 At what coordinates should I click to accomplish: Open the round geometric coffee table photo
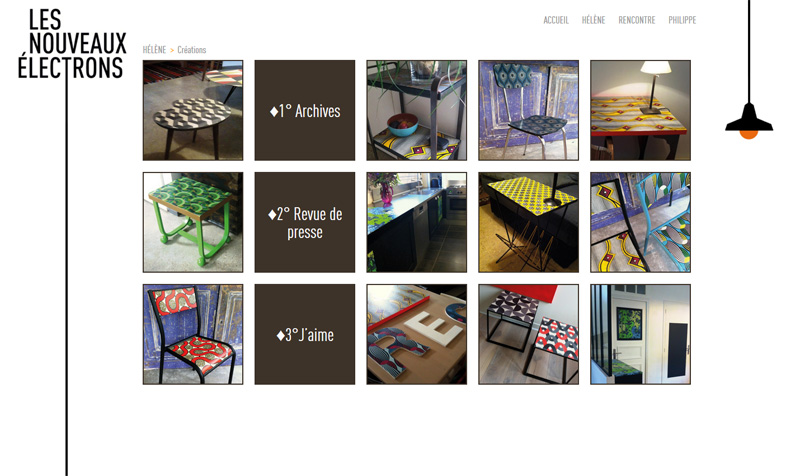pyautogui.click(x=193, y=110)
